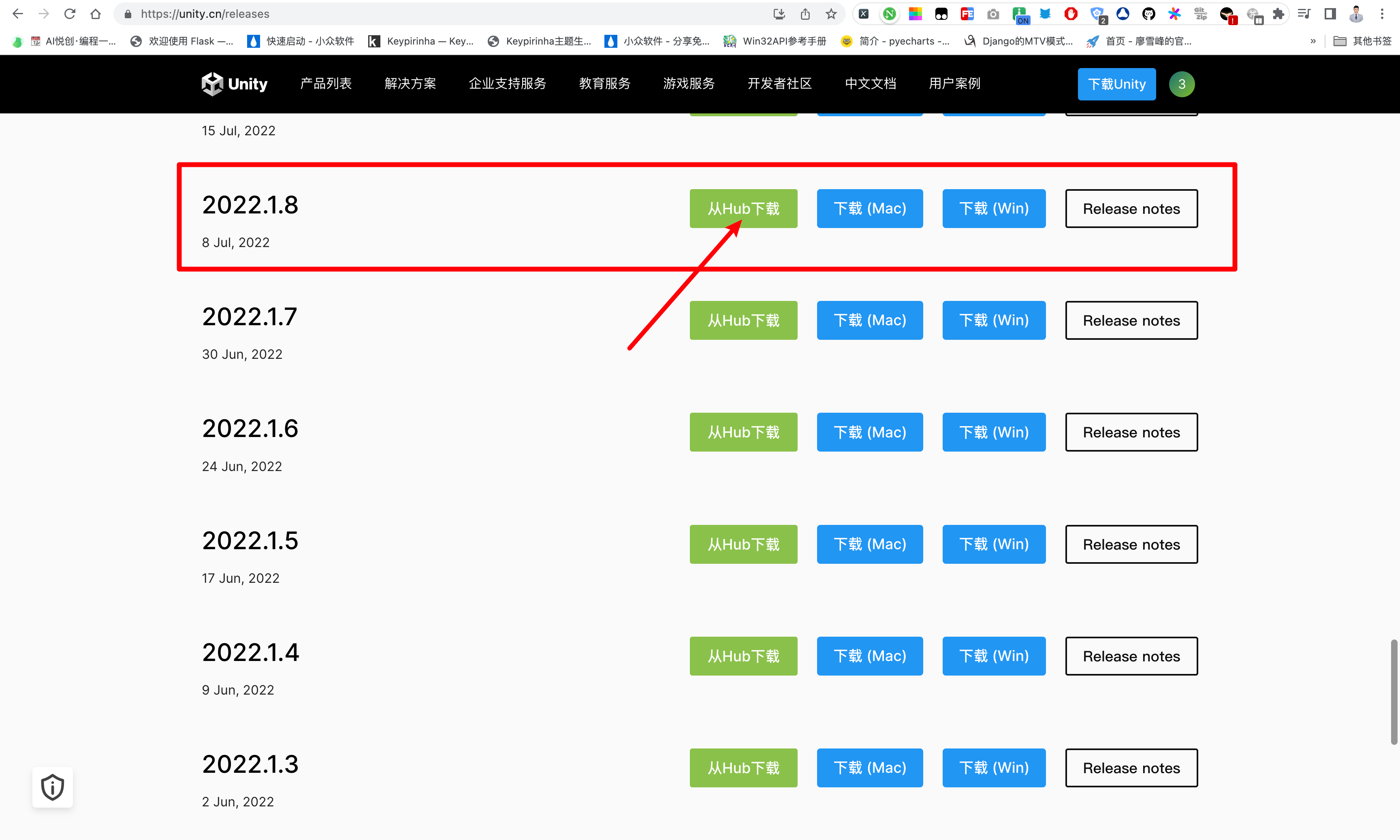Screen dimensions: 1400x840
Task: Open the blue shield extension with badge 2
Action: (1098, 15)
